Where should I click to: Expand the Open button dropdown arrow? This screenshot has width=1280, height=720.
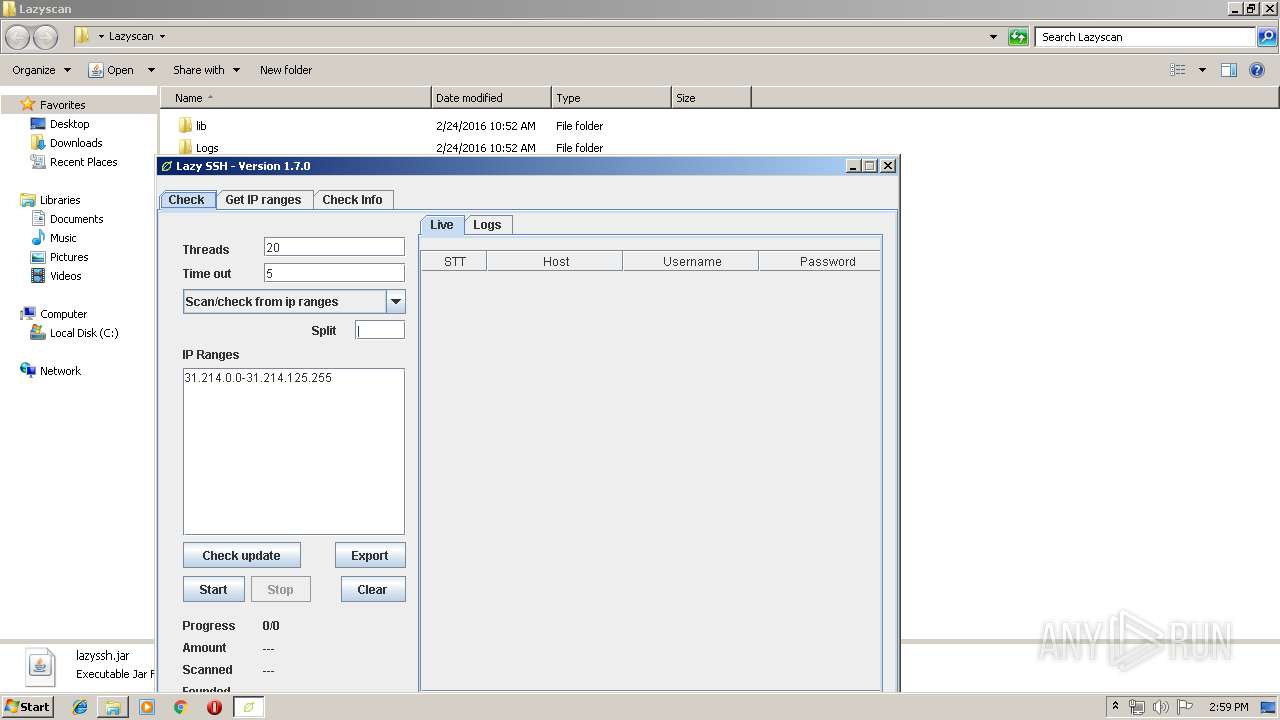[x=151, y=70]
